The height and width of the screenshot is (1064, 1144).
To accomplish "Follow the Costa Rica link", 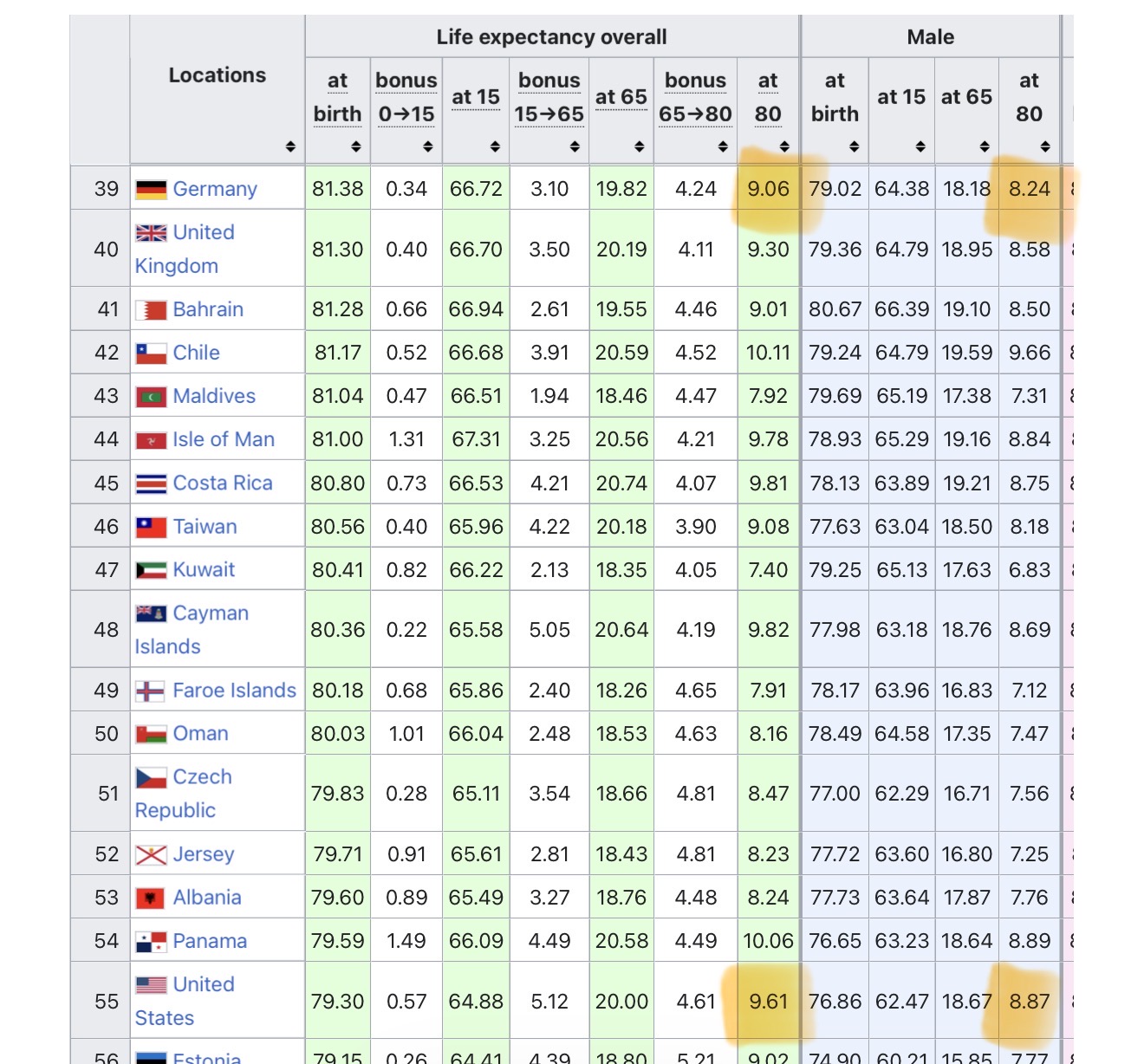I will click(x=223, y=483).
